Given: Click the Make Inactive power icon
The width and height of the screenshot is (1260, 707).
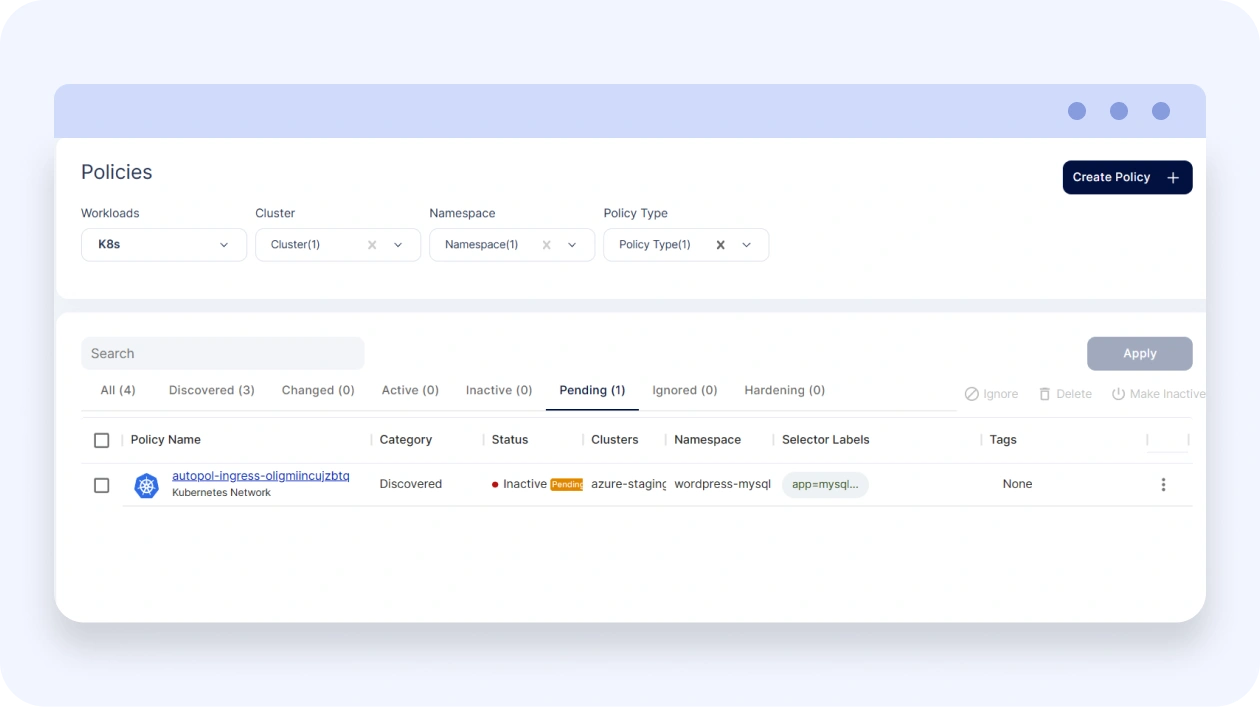Looking at the screenshot, I should (1119, 394).
